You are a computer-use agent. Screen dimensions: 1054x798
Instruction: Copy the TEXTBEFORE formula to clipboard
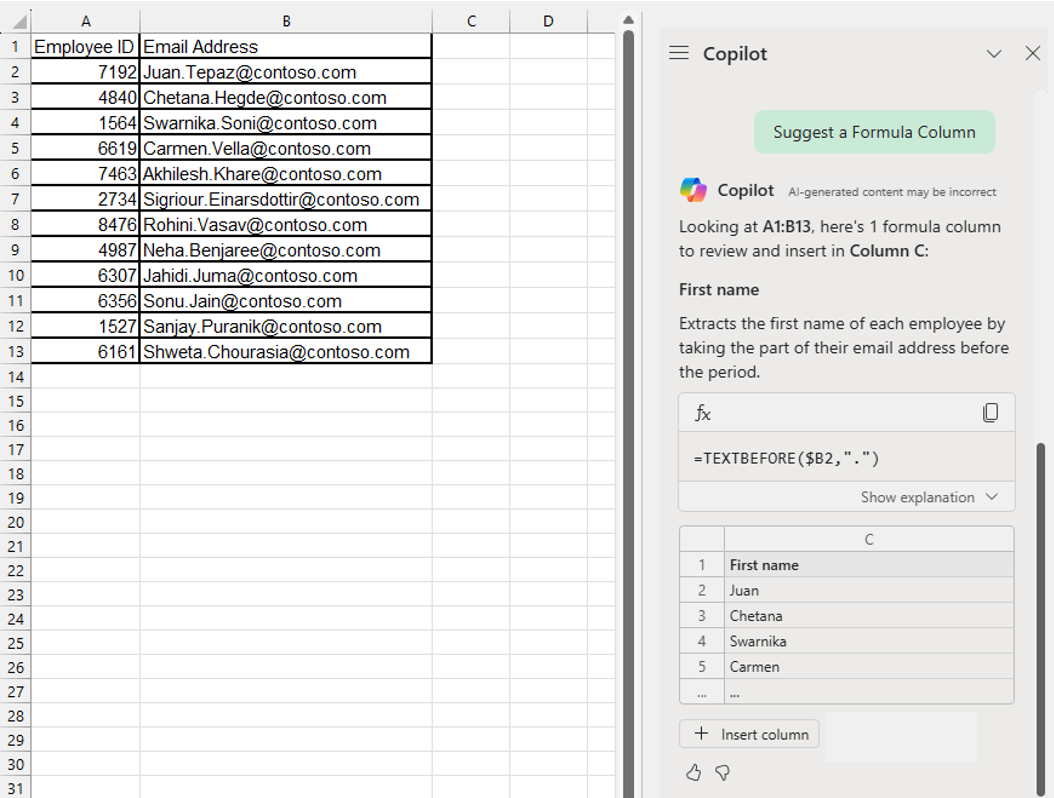(990, 412)
